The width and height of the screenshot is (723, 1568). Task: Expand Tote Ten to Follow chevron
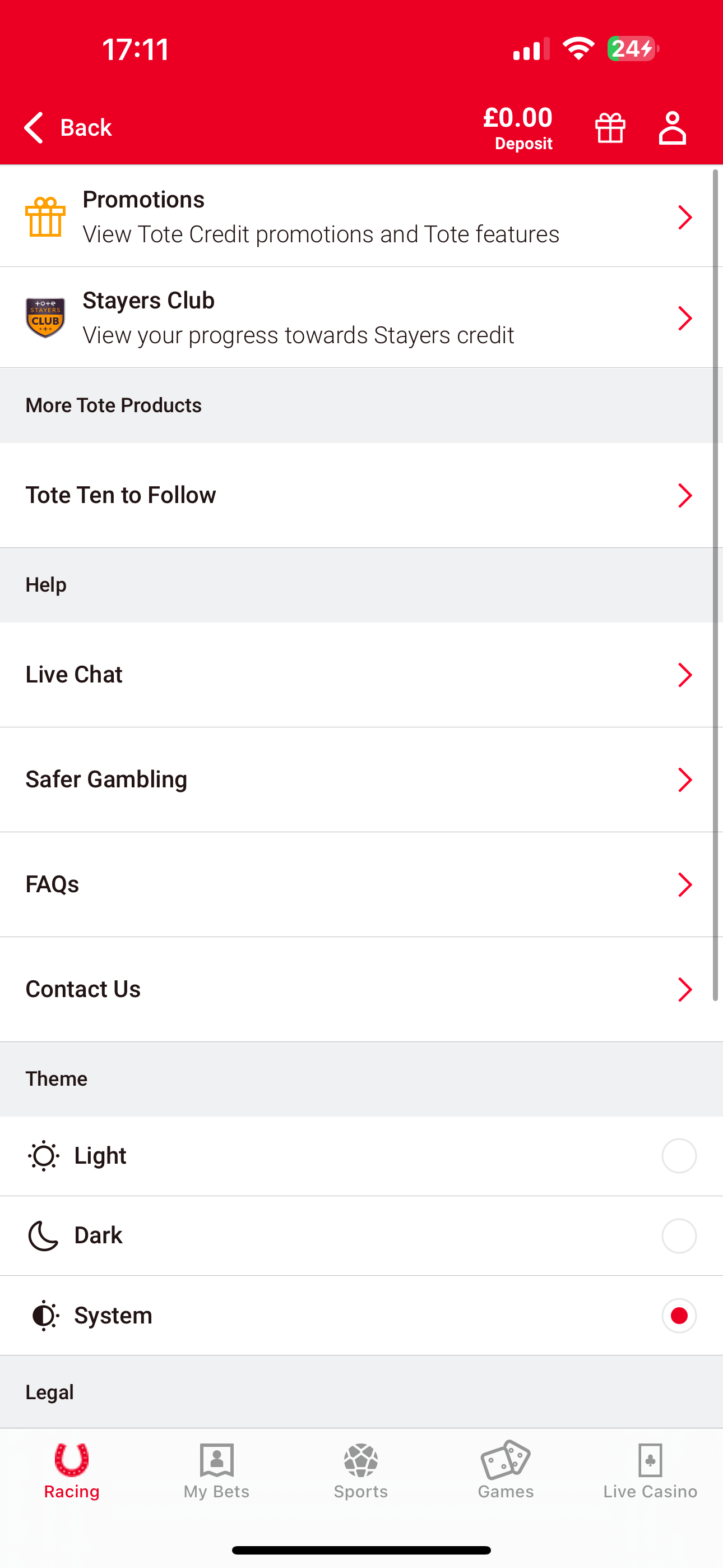point(685,496)
